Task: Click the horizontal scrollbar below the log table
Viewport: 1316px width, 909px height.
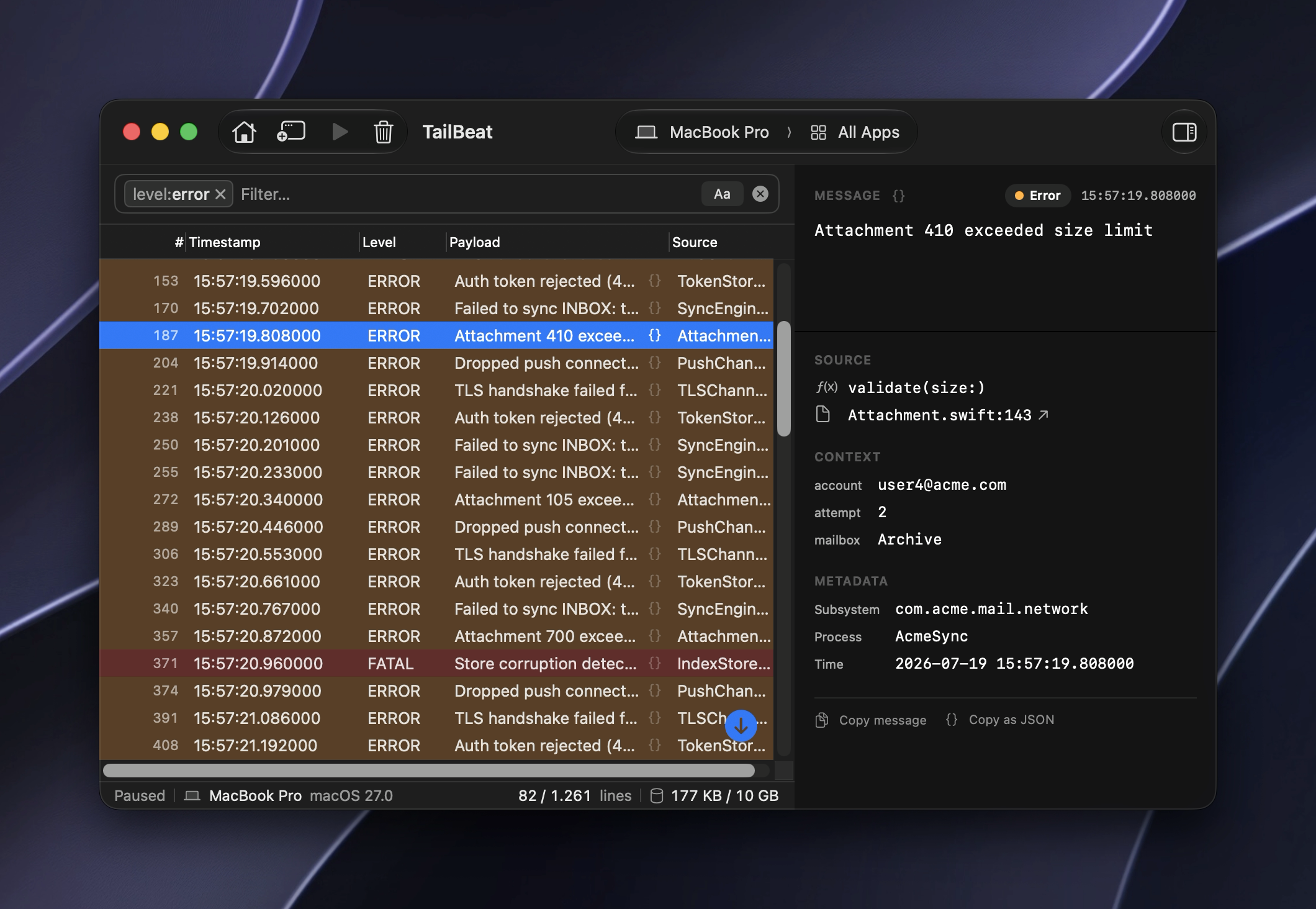Action: click(x=429, y=771)
